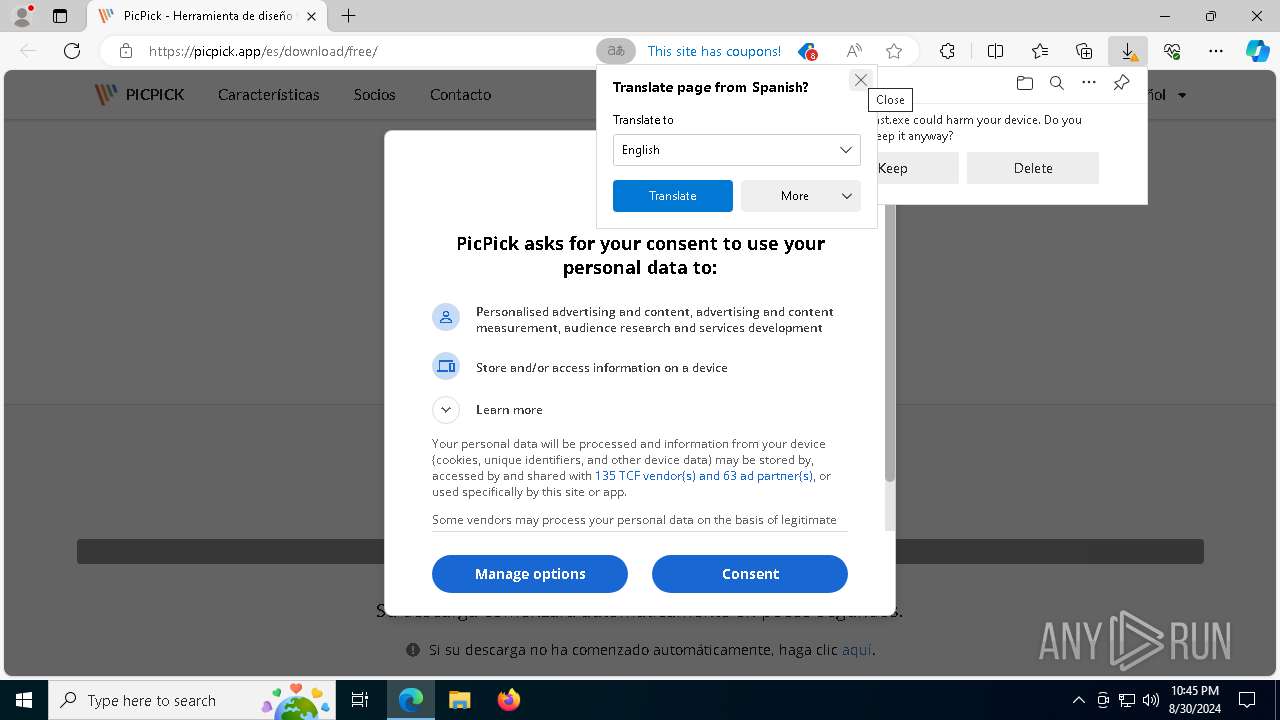Click the Consent button

(750, 574)
